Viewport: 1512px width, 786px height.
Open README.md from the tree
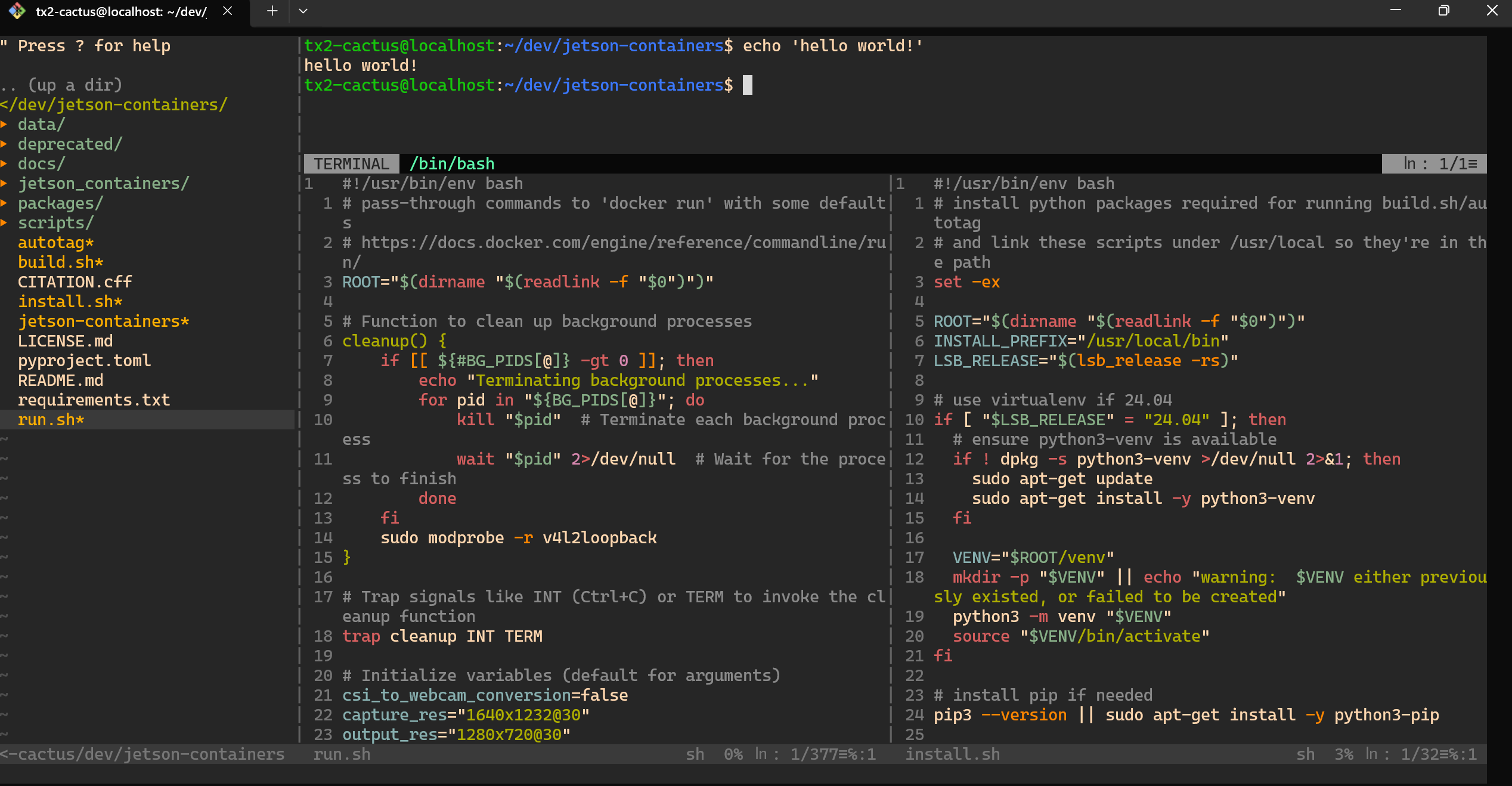(x=60, y=380)
